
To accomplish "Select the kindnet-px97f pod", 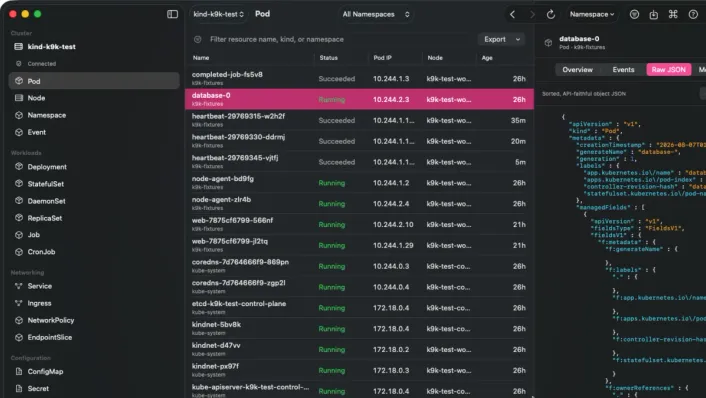I will tap(359, 371).
